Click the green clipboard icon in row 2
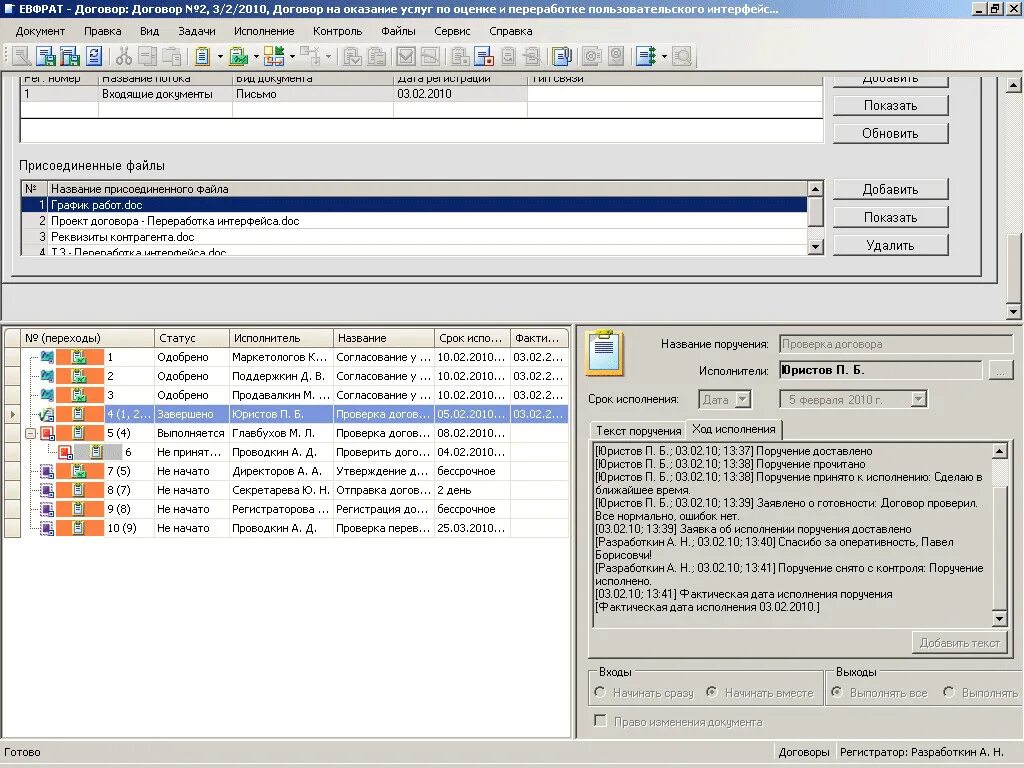This screenshot has width=1024, height=768. (79, 376)
